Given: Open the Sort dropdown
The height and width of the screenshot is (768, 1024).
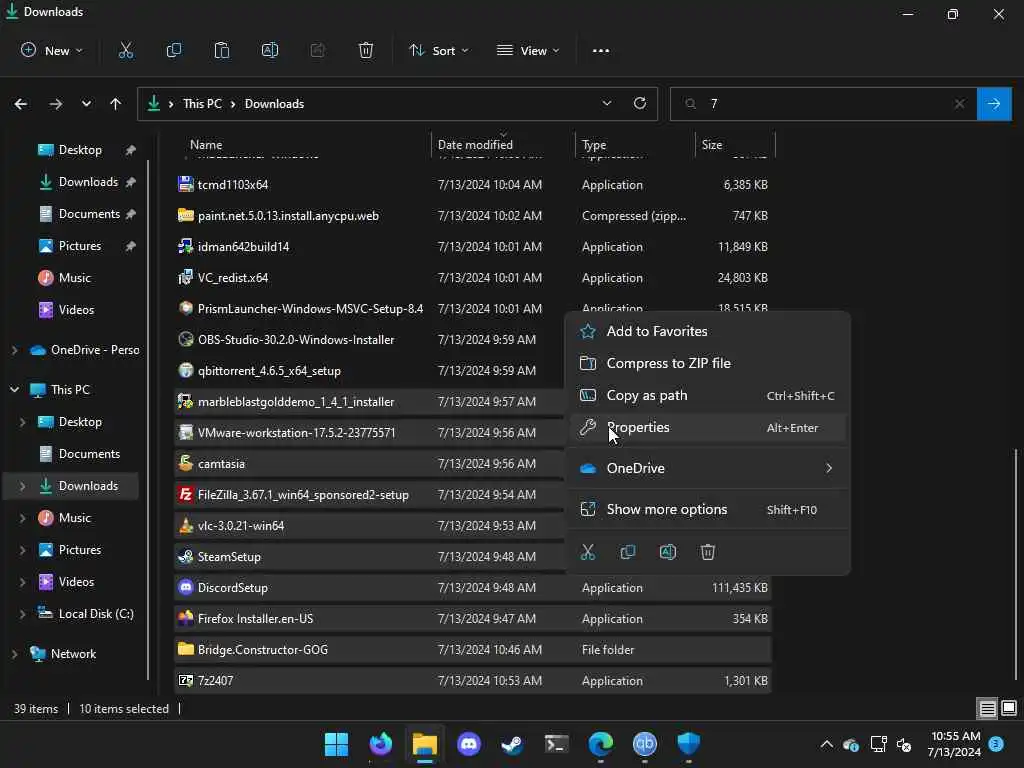Looking at the screenshot, I should point(439,50).
